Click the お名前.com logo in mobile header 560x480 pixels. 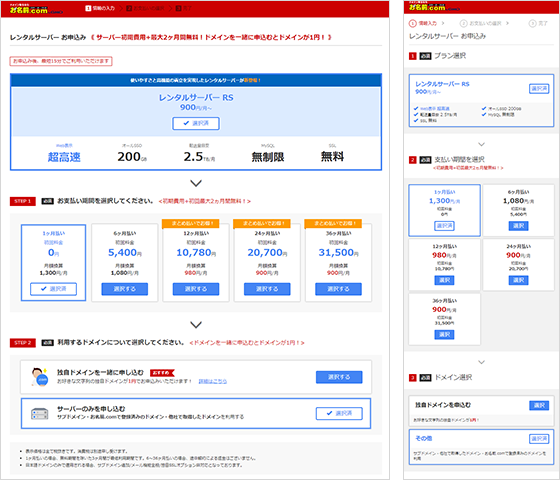tap(434, 6)
